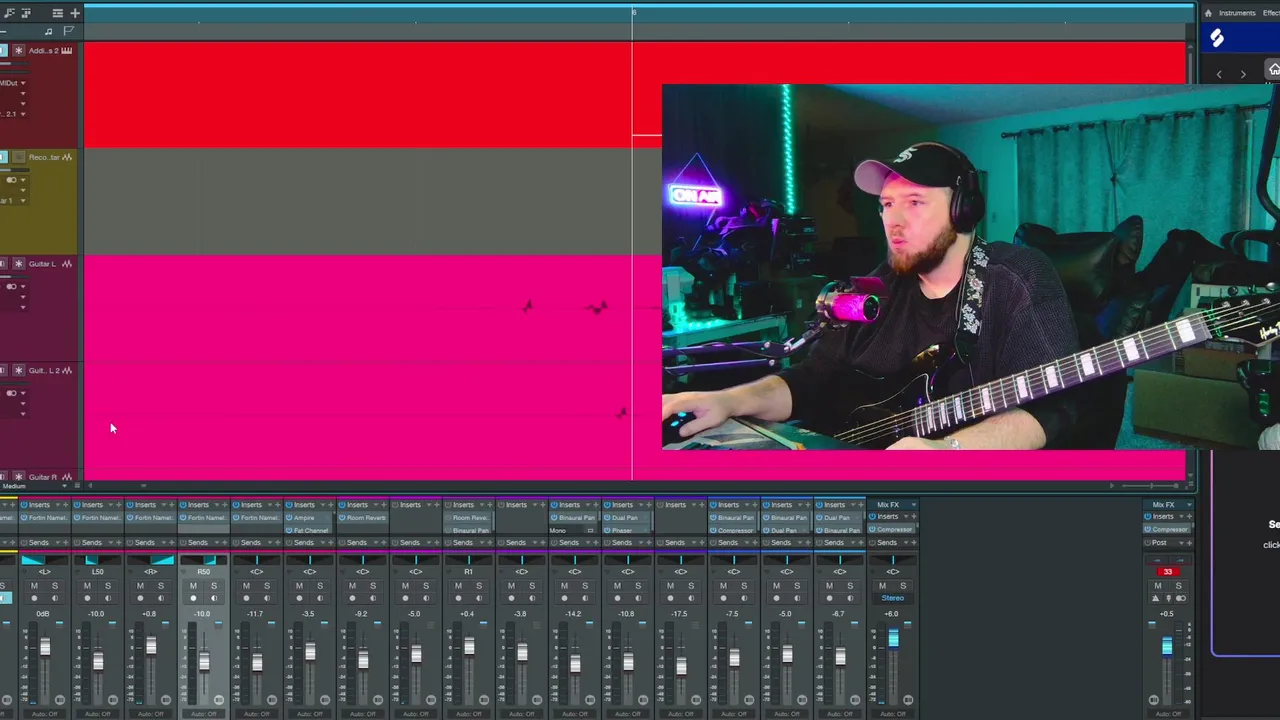Switch to the Effects browser tab

[x=1271, y=13]
